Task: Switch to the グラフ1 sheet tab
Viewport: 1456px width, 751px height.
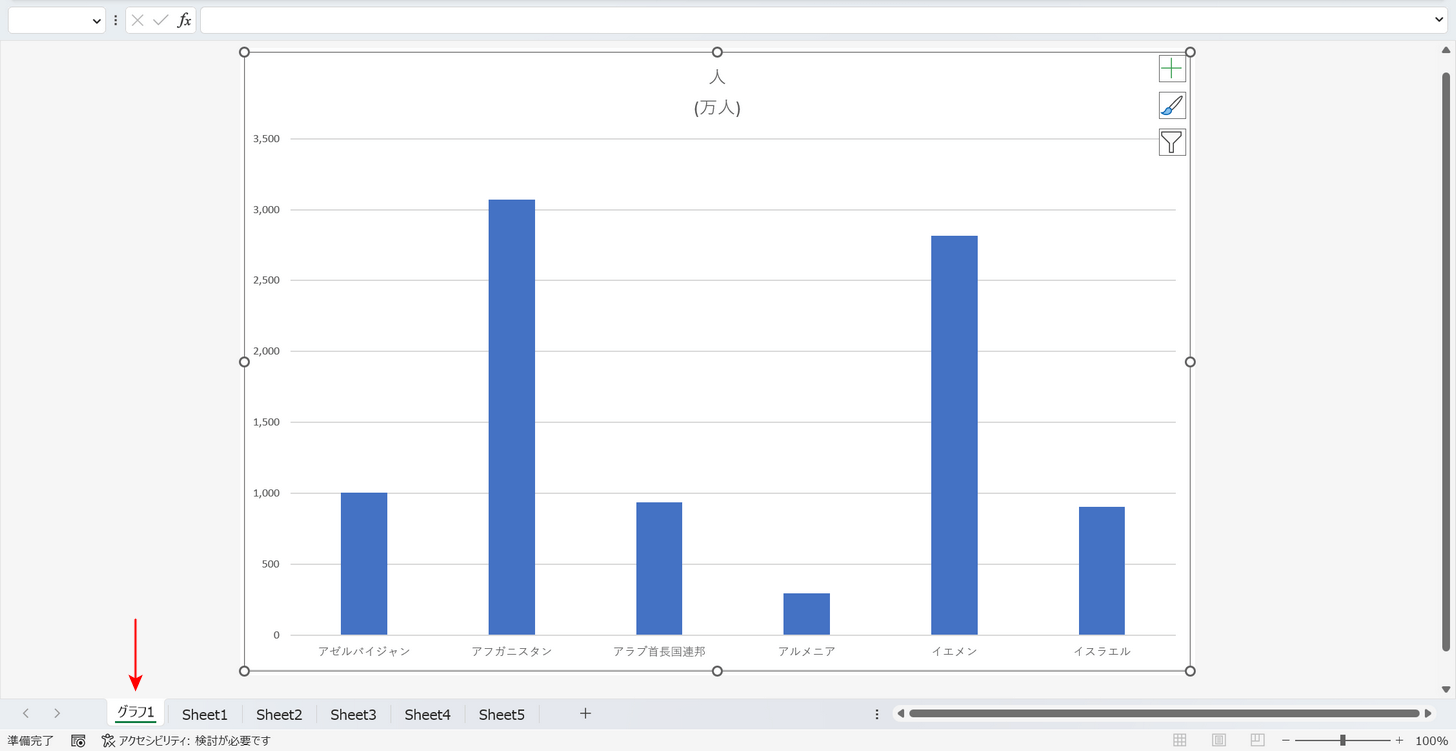Action: [x=136, y=713]
